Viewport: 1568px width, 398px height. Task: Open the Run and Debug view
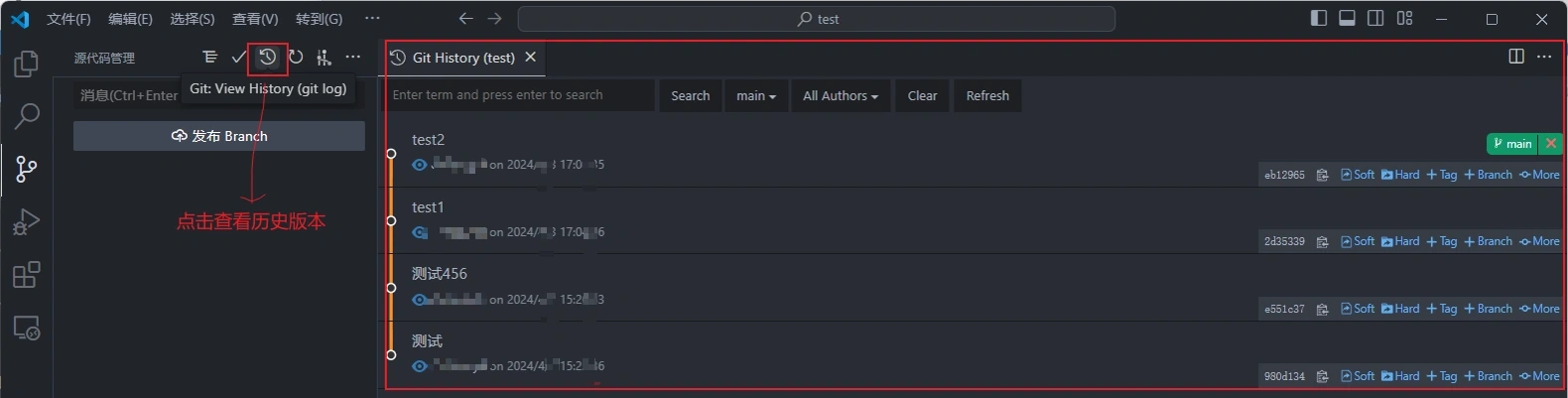(x=27, y=221)
